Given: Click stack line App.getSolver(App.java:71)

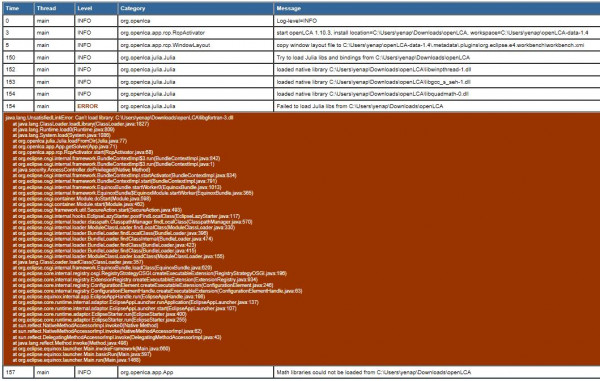Looking at the screenshot, I should click(65, 147).
